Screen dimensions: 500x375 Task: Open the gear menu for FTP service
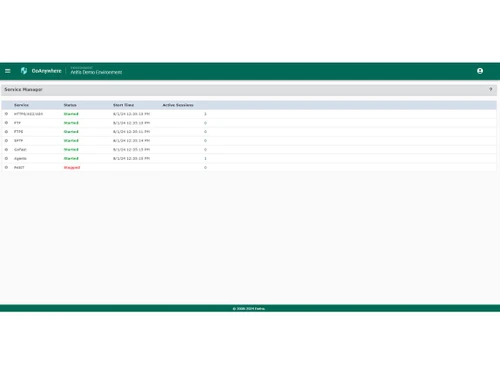tap(6, 123)
